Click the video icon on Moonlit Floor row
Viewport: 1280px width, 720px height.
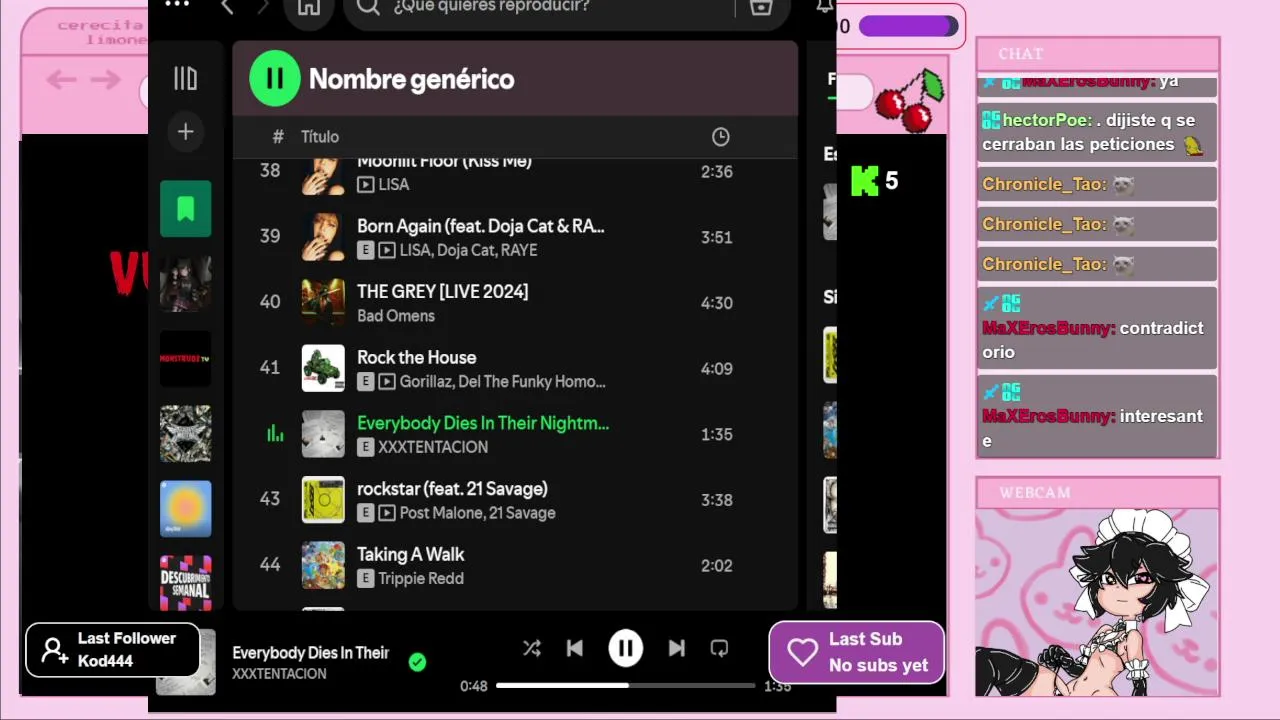click(365, 184)
